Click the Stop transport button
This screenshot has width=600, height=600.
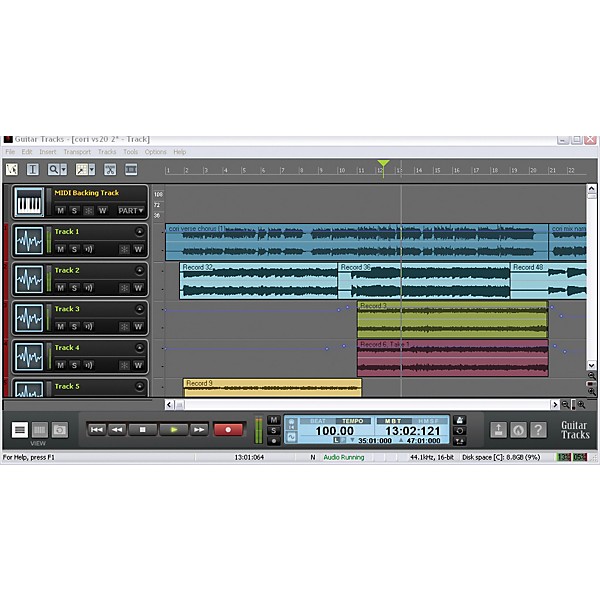pyautogui.click(x=144, y=429)
